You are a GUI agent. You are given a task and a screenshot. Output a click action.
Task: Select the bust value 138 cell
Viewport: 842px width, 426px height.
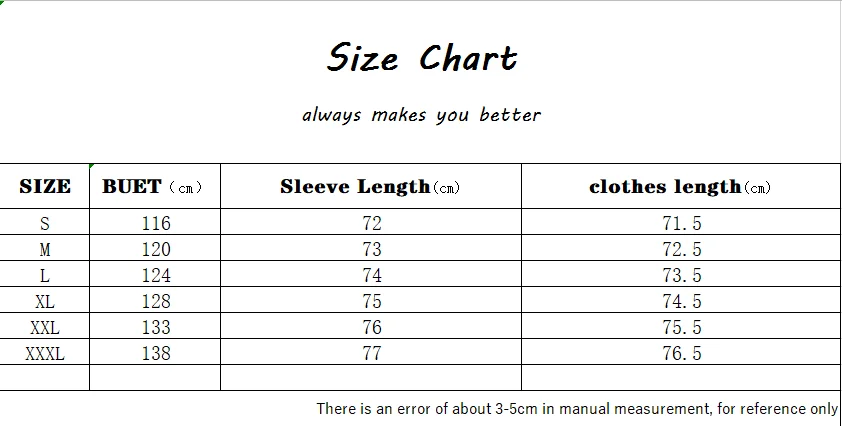point(156,353)
